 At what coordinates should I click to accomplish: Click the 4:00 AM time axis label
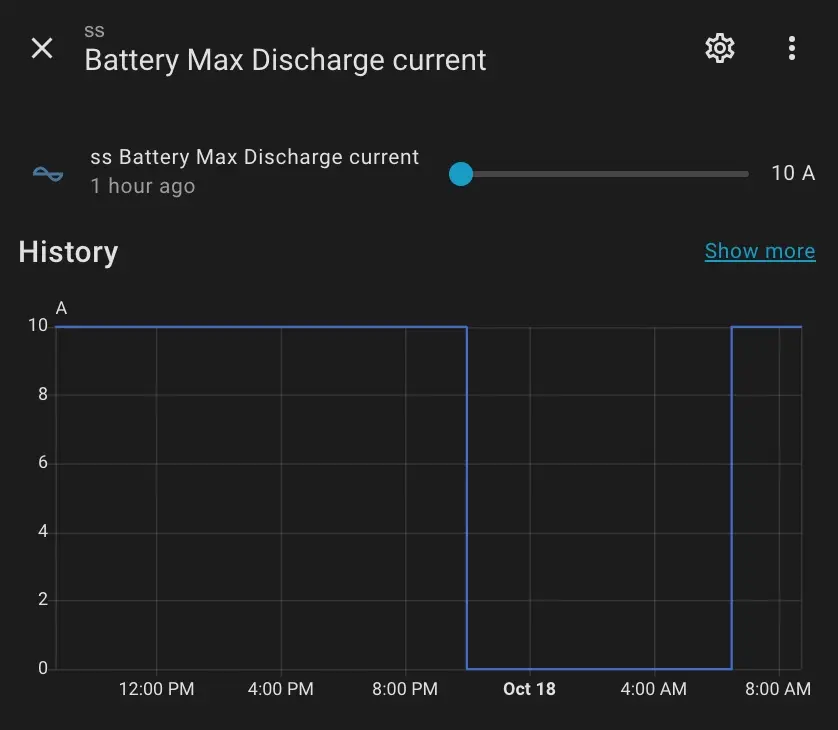pos(653,689)
